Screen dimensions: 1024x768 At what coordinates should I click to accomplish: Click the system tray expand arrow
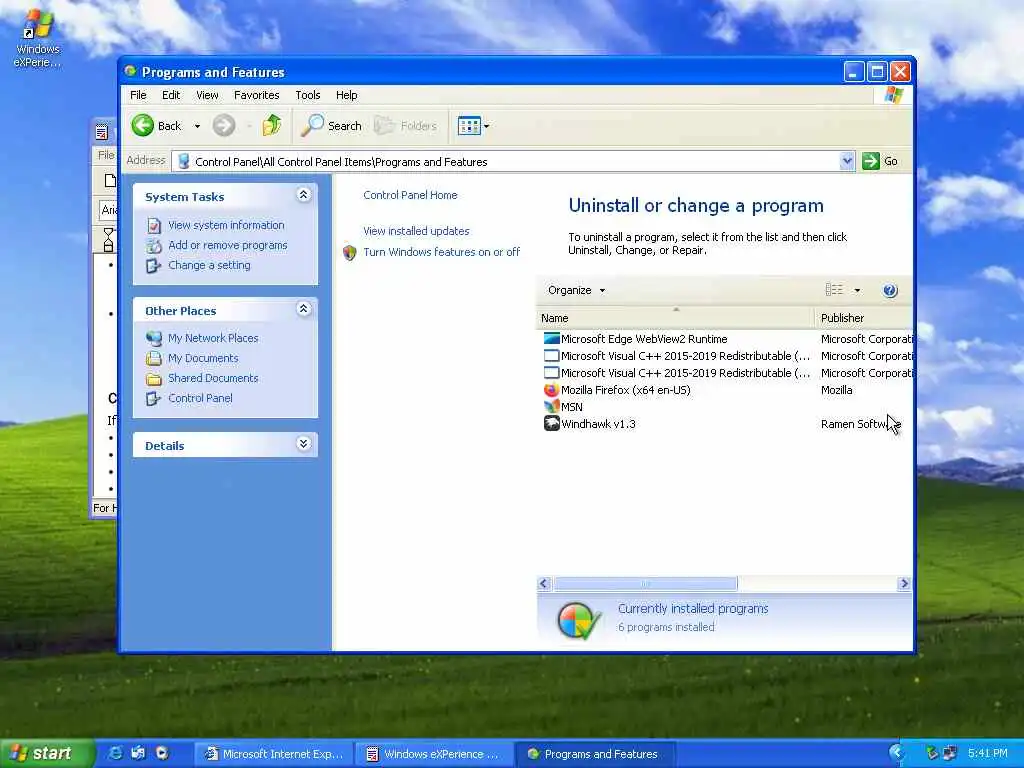click(897, 753)
